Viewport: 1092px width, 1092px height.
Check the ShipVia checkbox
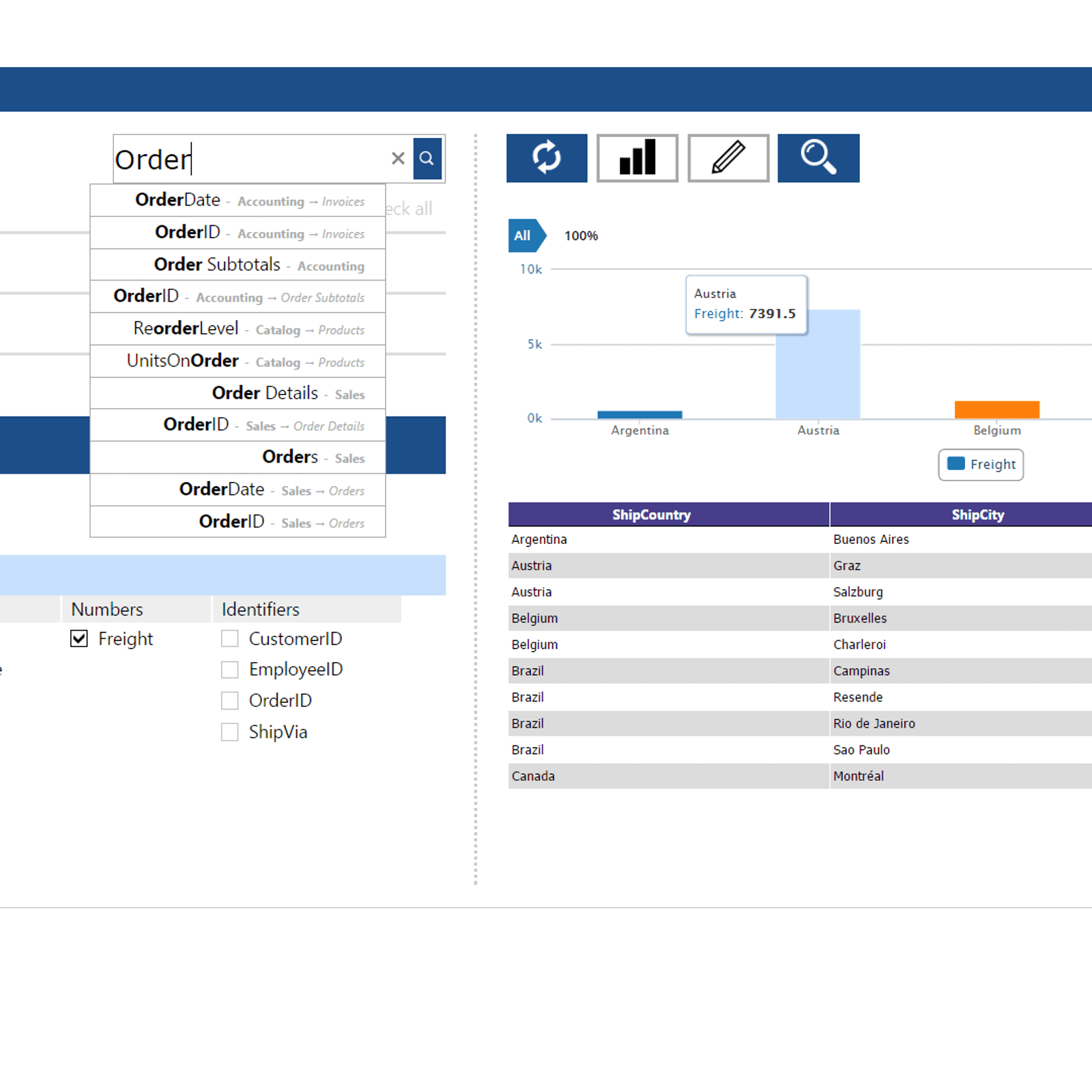[x=230, y=732]
